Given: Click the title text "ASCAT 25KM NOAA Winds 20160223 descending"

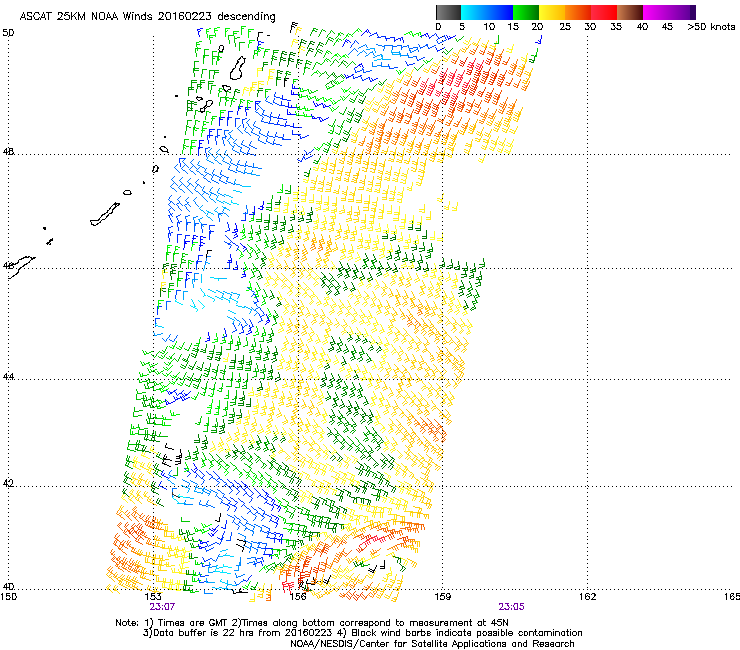Looking at the screenshot, I should tap(147, 16).
